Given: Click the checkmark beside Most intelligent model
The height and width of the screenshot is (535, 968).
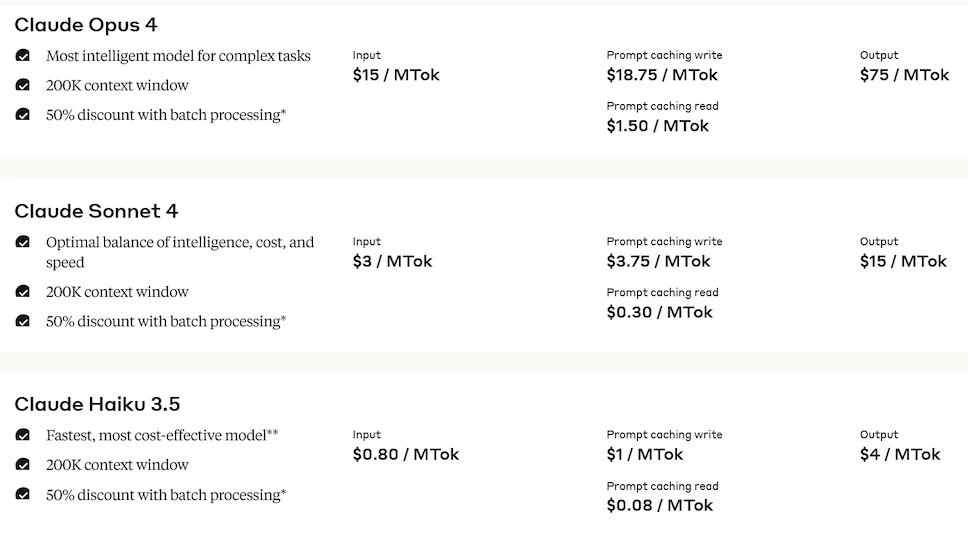Looking at the screenshot, I should (x=23, y=56).
